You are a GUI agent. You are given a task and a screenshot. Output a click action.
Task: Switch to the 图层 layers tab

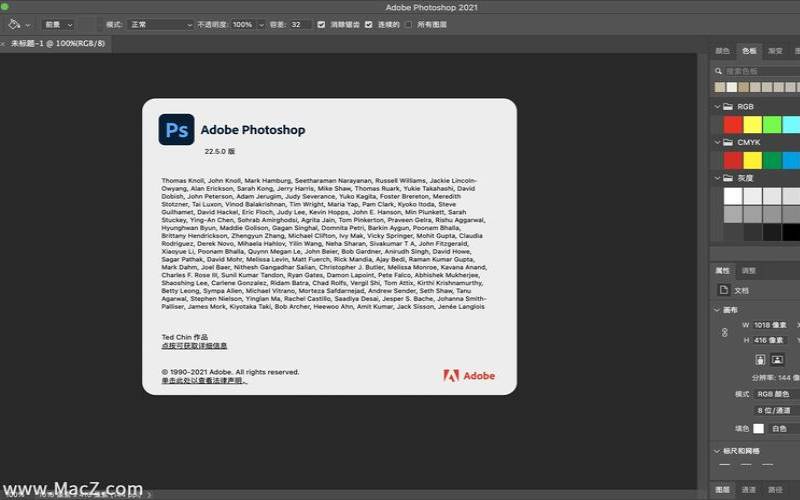pos(722,490)
